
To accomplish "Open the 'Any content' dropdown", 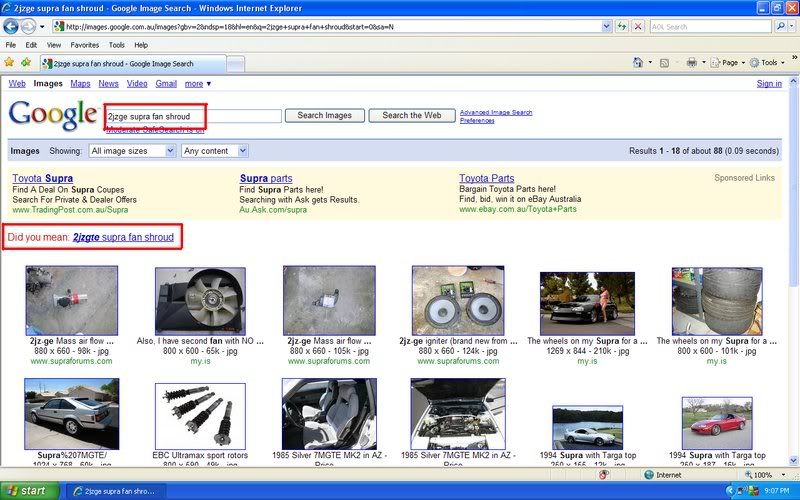I will click(x=214, y=151).
